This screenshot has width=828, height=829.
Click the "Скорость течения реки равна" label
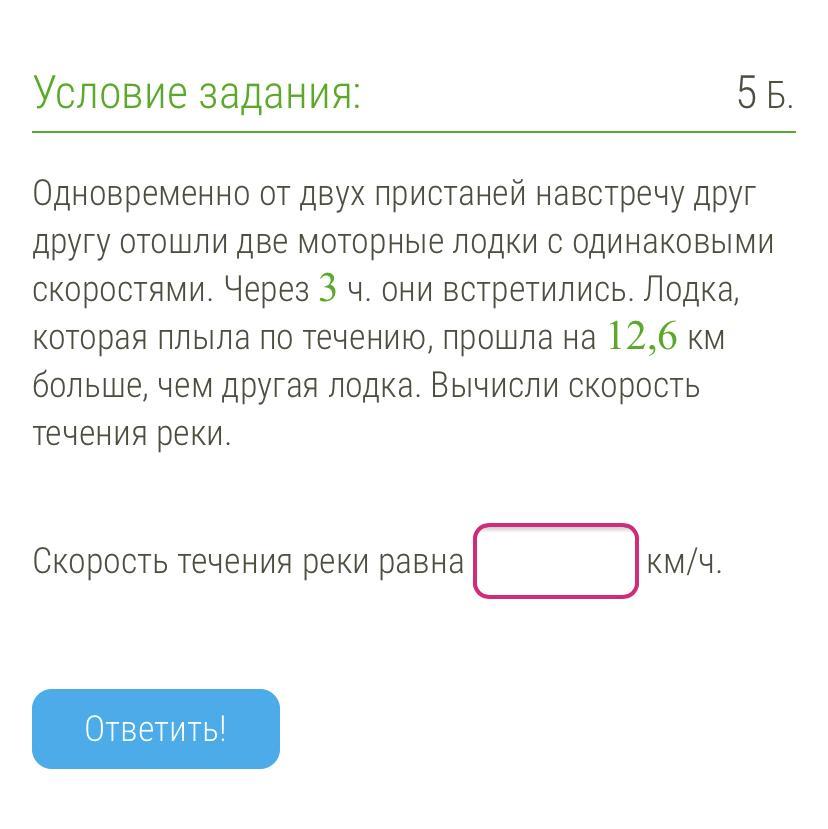pos(248,562)
